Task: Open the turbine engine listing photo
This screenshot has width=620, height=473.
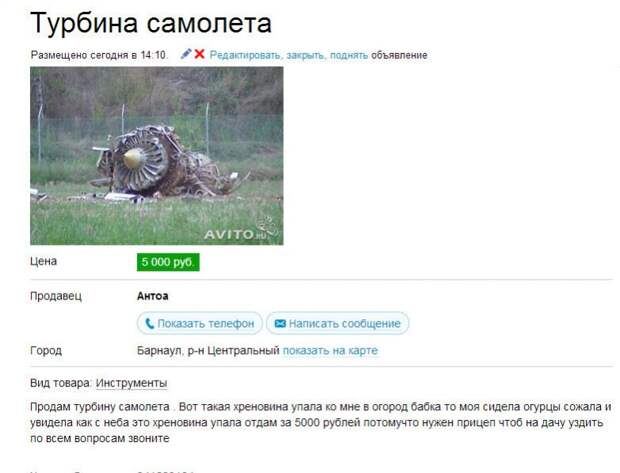Action: point(157,156)
